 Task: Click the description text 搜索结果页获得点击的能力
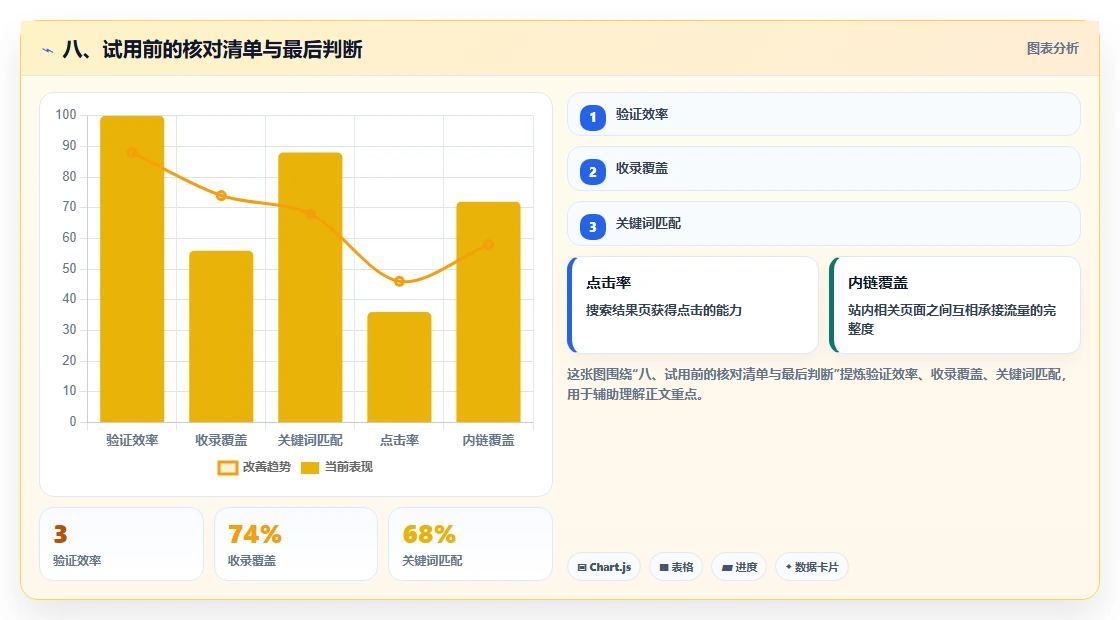coord(664,311)
